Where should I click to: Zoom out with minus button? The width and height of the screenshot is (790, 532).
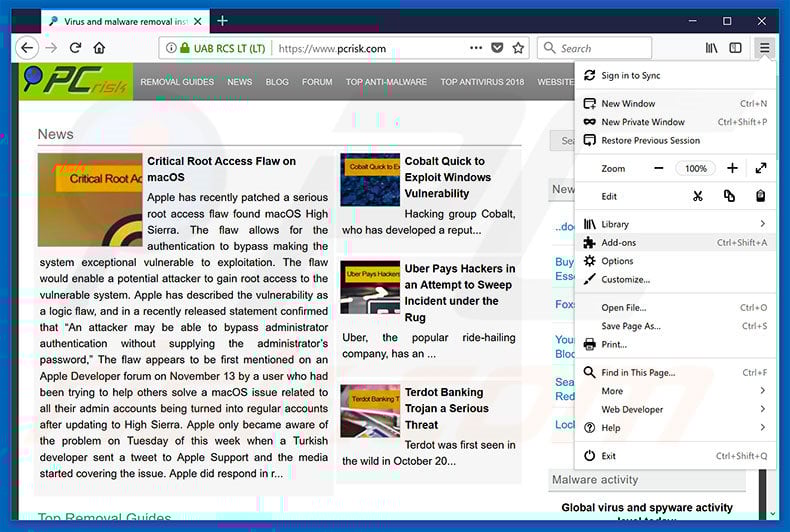[x=659, y=168]
